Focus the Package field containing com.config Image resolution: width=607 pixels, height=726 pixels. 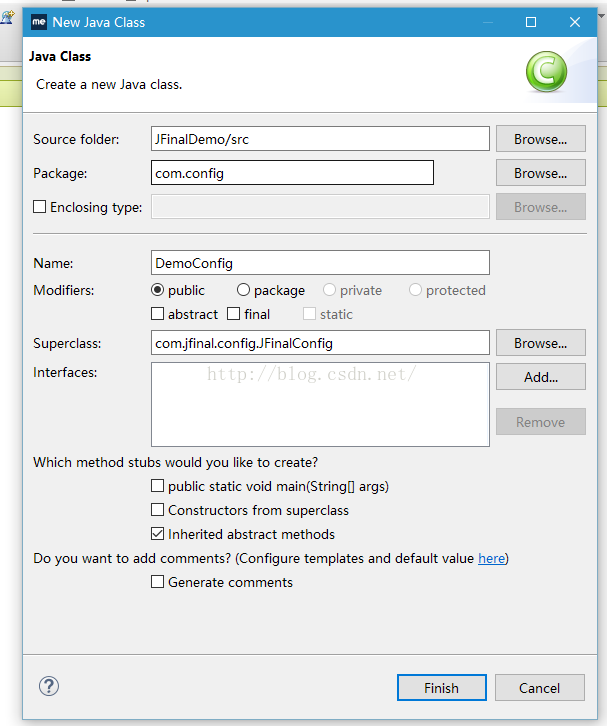[292, 173]
